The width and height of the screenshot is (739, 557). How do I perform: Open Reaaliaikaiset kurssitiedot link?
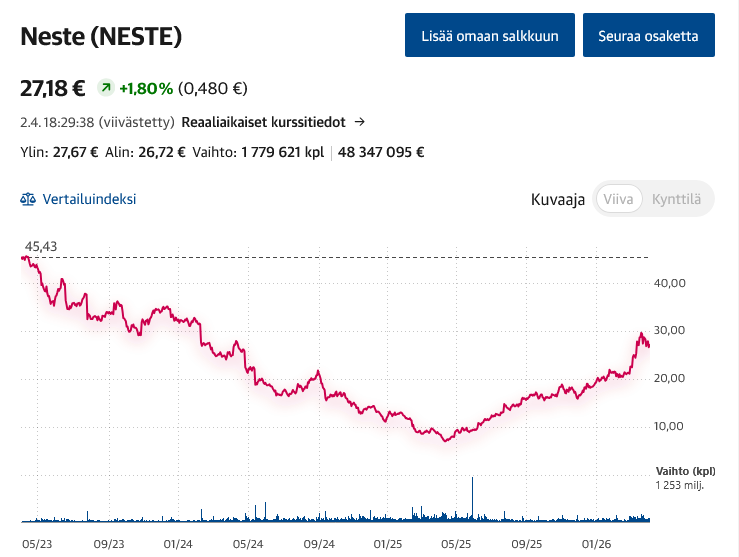(263, 122)
